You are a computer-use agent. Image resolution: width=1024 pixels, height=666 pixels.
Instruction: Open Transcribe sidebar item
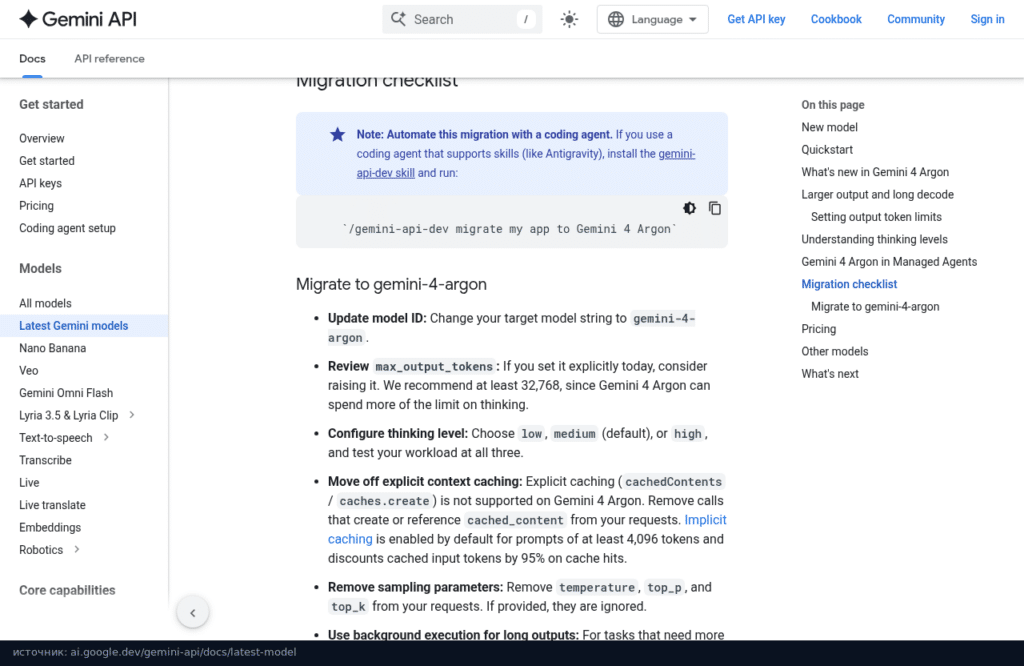point(45,460)
